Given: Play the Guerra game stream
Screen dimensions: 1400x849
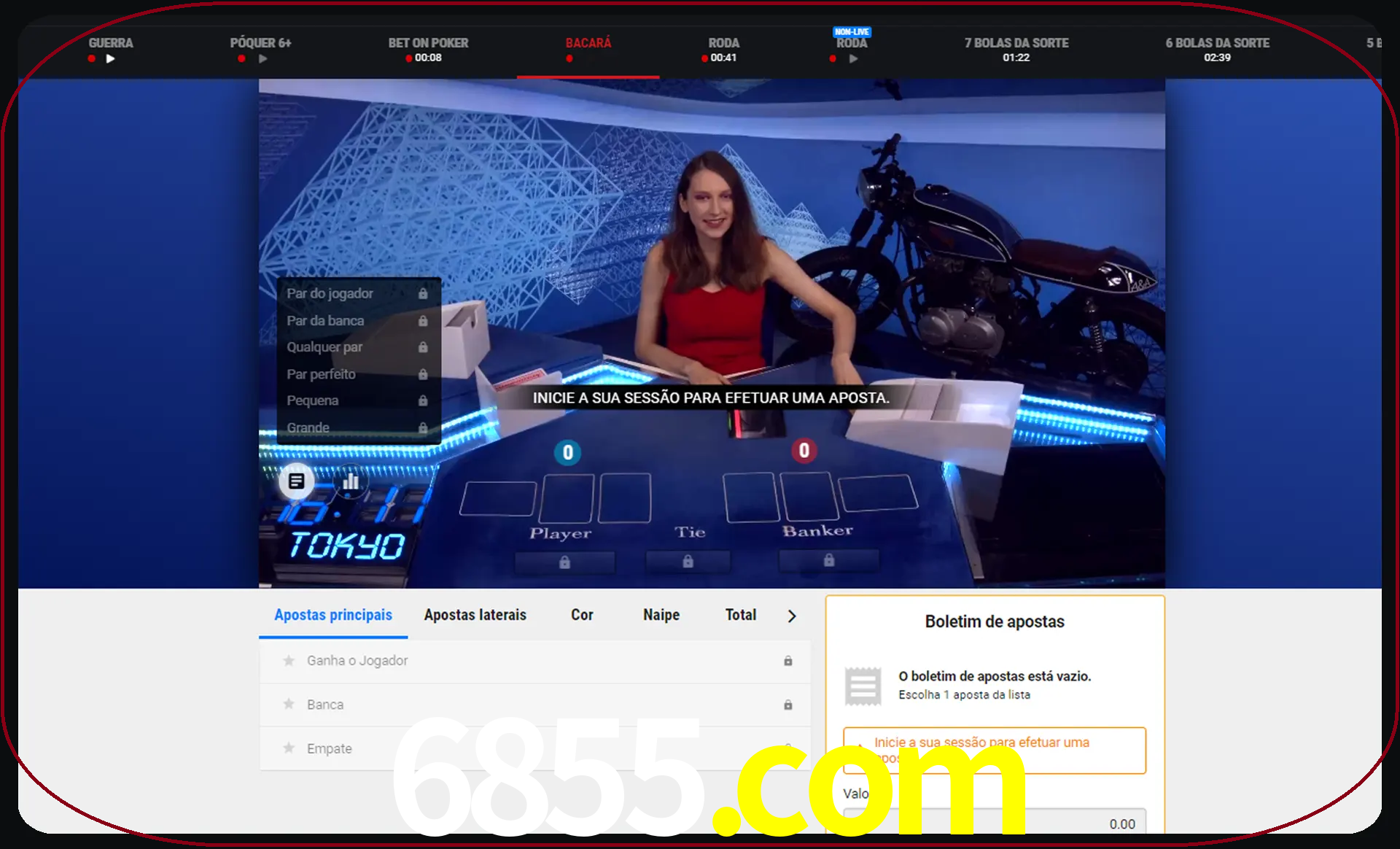Looking at the screenshot, I should 110,58.
